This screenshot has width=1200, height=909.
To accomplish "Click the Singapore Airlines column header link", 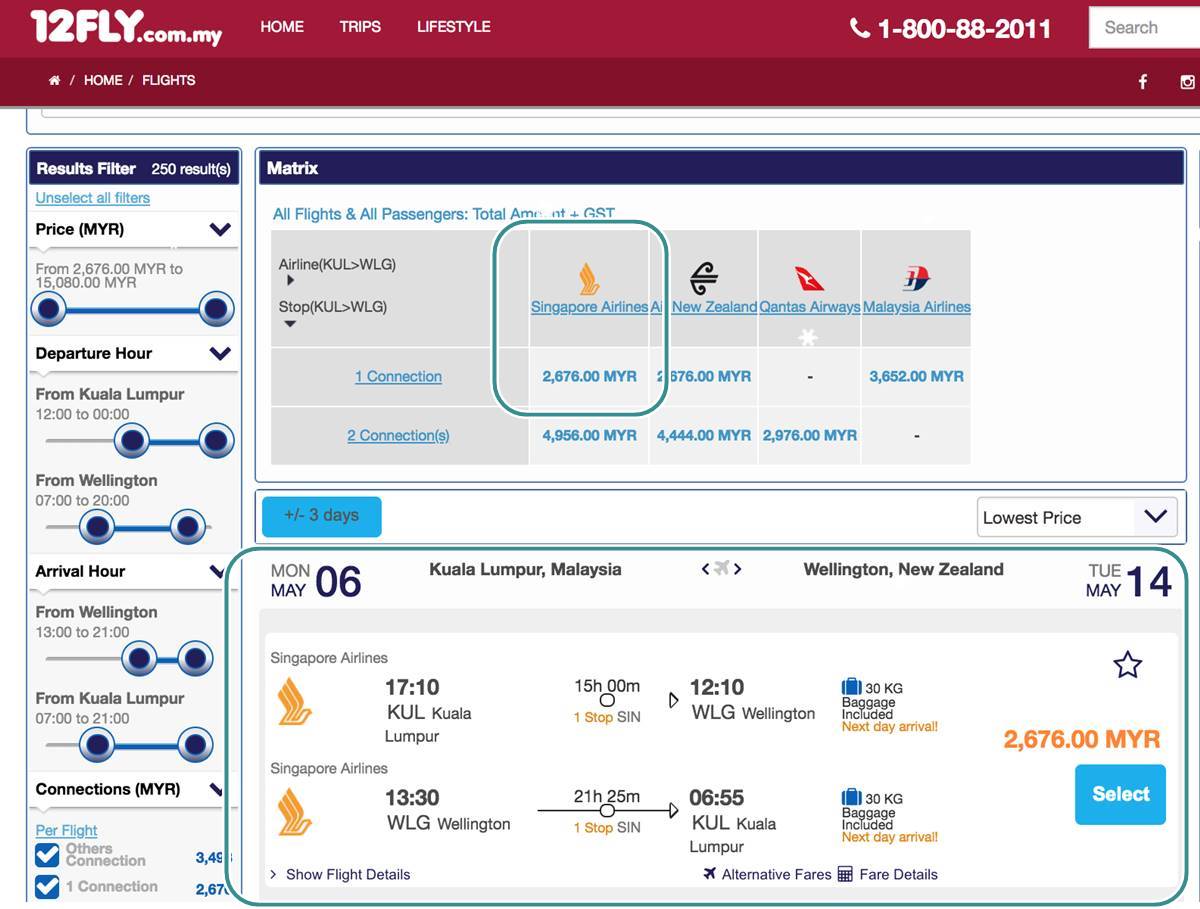I will 589,307.
